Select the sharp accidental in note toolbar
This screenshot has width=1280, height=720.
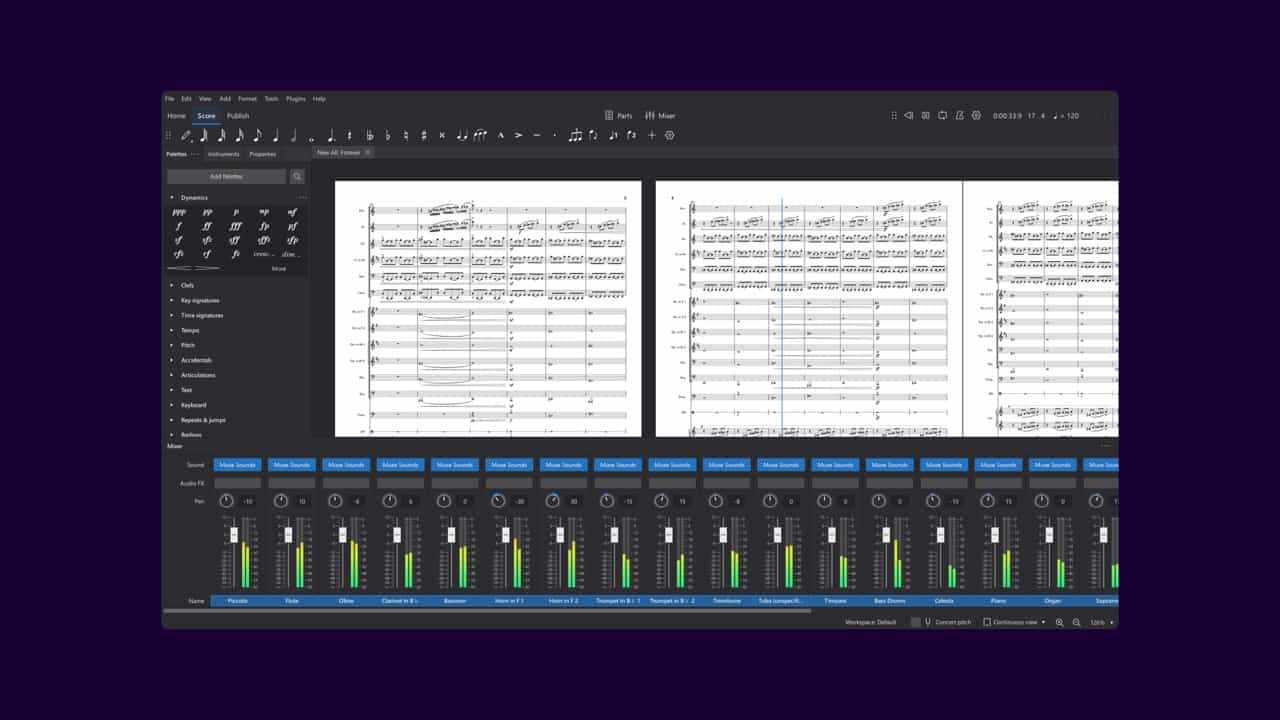point(424,135)
